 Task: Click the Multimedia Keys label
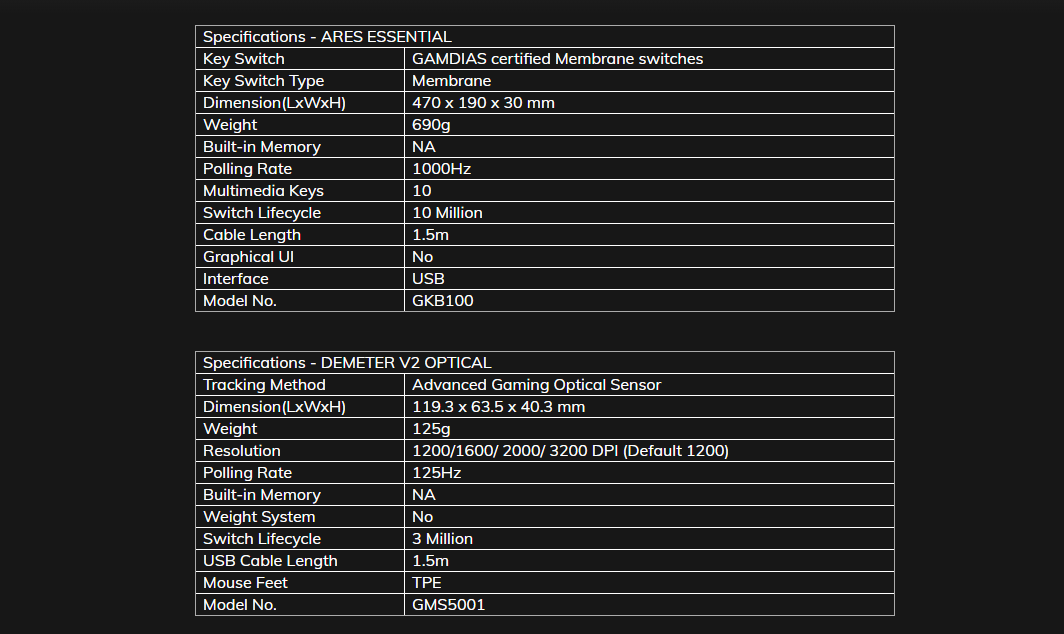(x=263, y=191)
